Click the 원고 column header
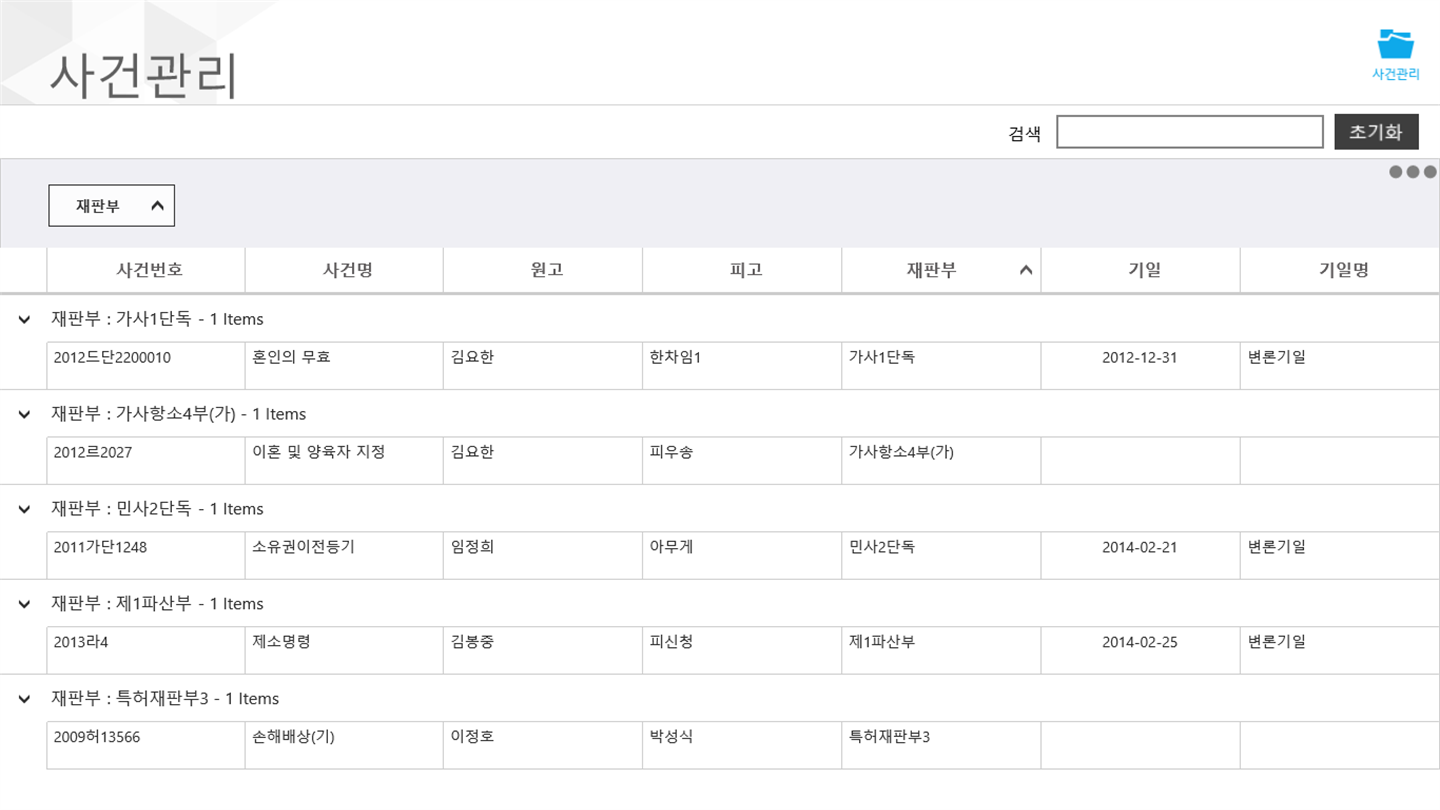 [546, 270]
